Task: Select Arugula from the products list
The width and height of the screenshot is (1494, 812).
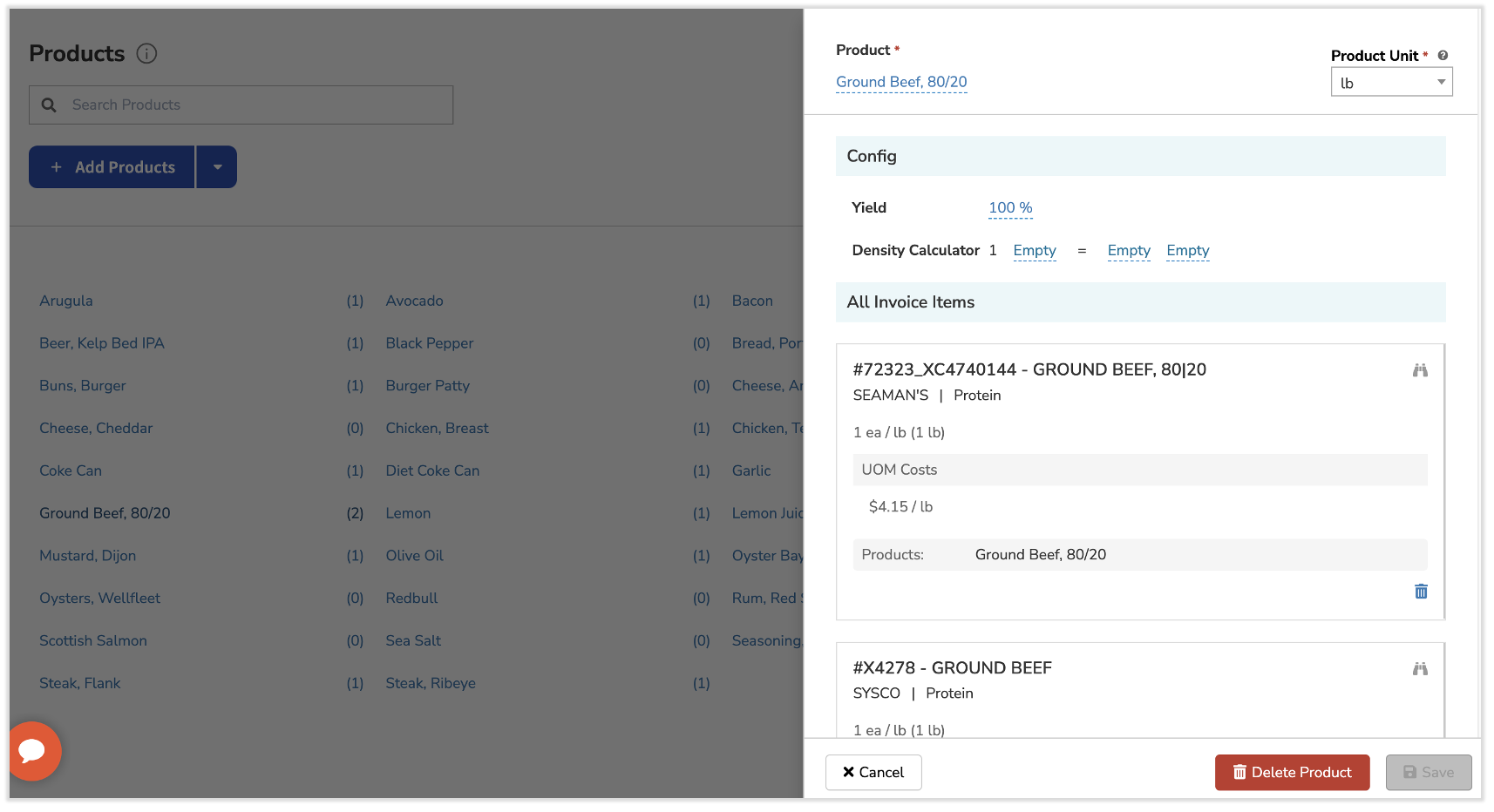Action: [x=65, y=300]
